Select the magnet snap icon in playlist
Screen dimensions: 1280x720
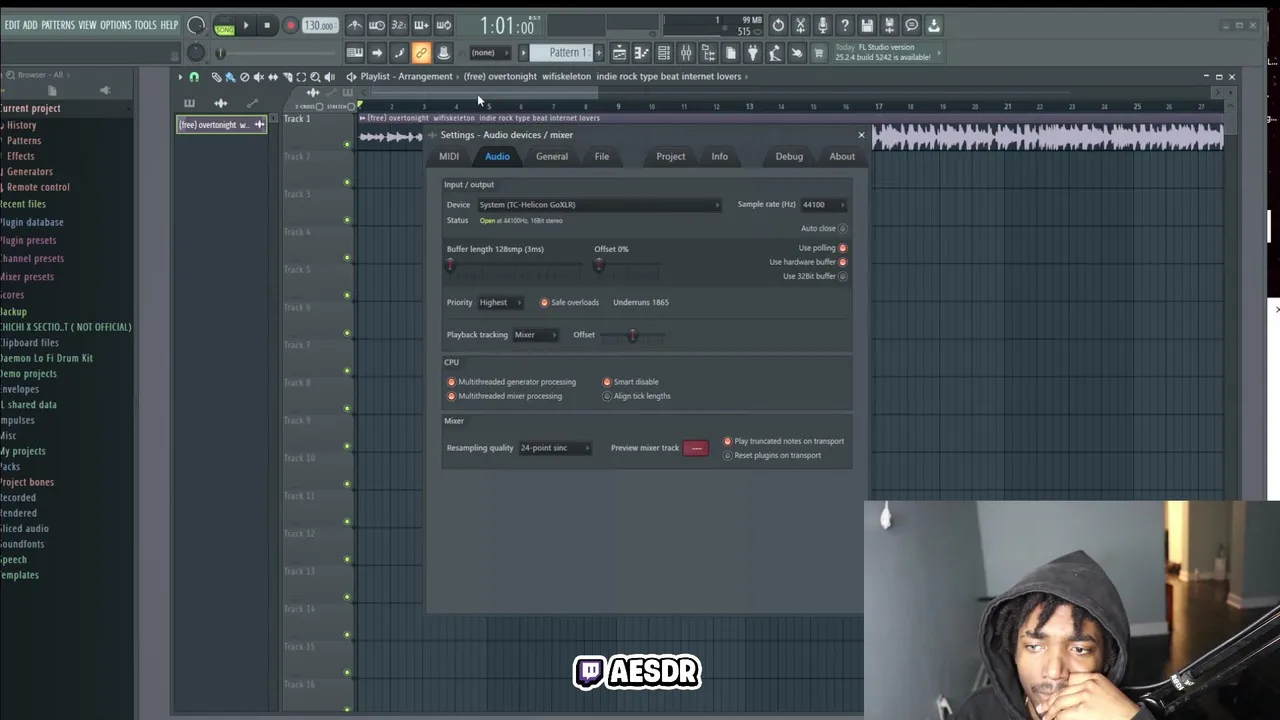click(x=194, y=77)
